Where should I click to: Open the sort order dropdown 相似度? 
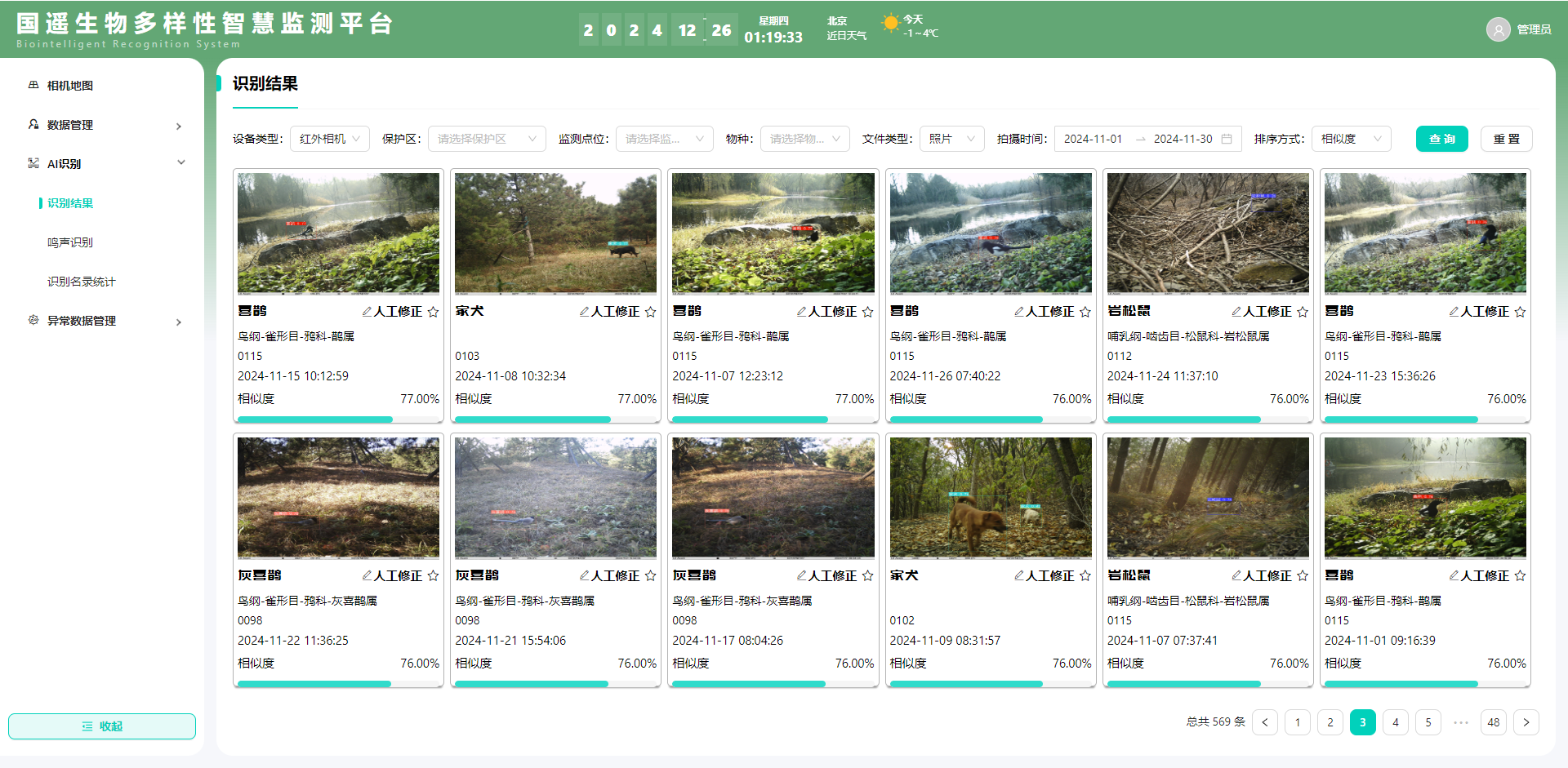click(1351, 139)
